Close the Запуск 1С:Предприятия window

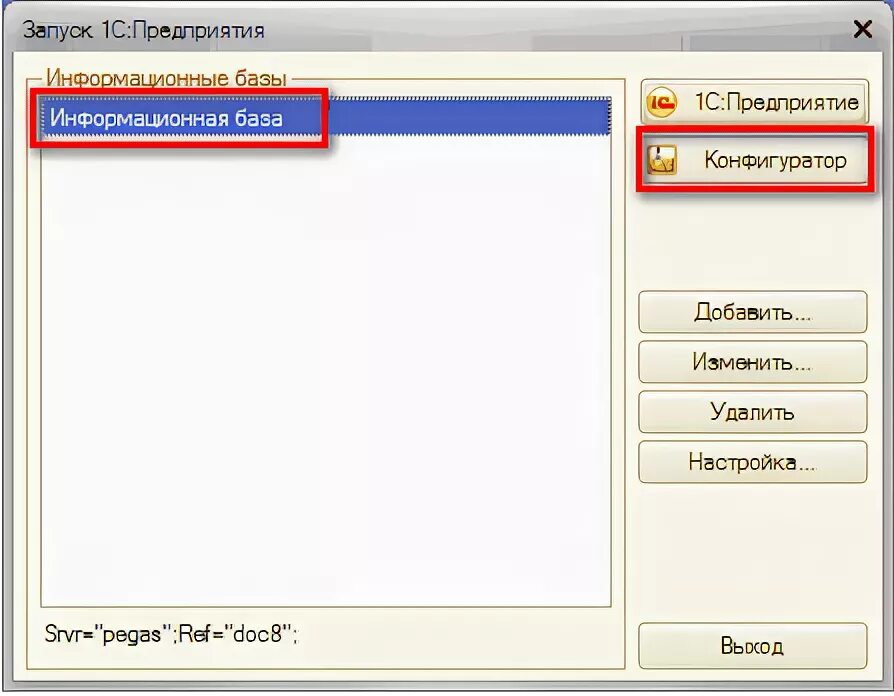(x=862, y=29)
